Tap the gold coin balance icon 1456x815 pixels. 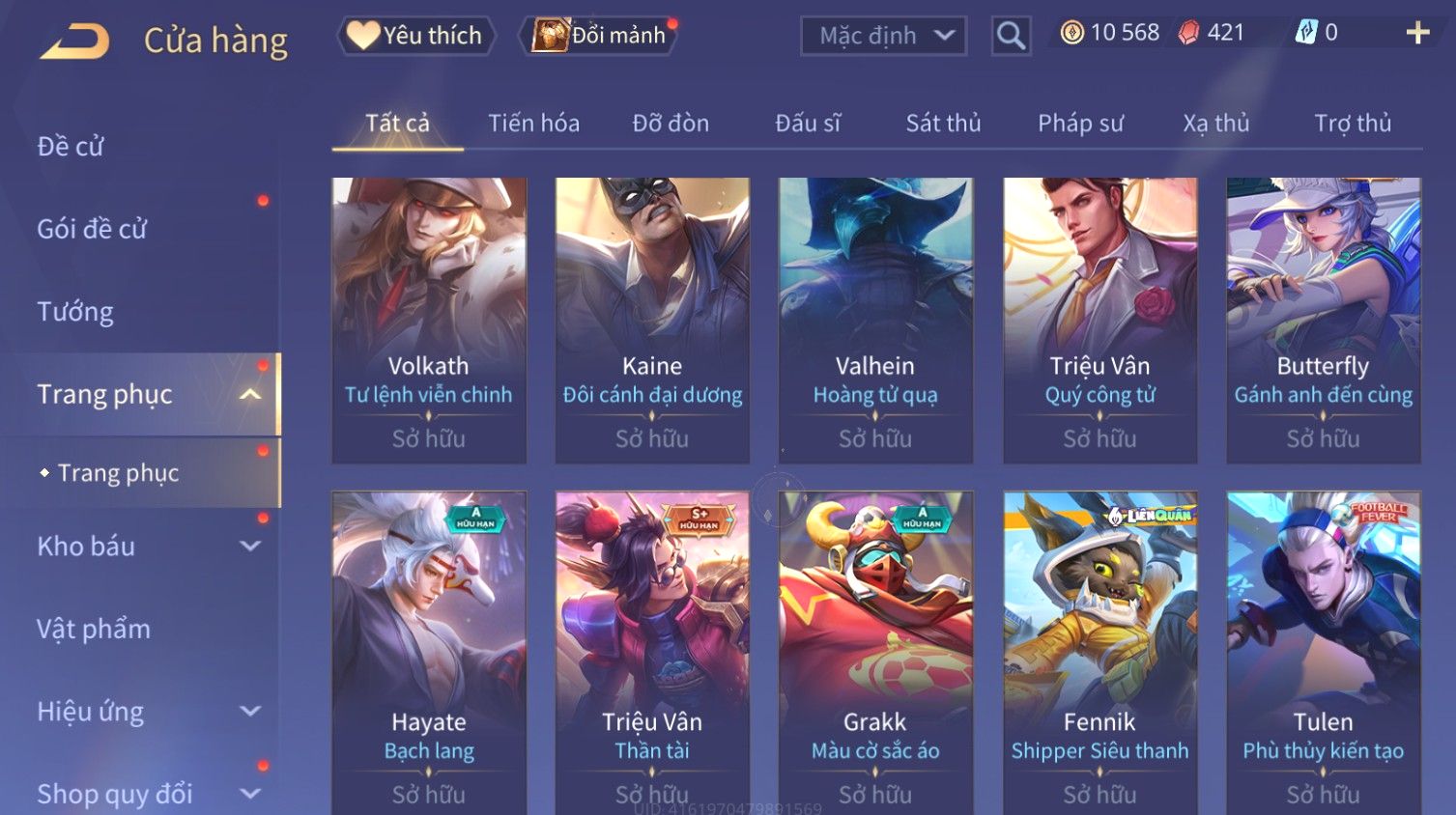1071,33
